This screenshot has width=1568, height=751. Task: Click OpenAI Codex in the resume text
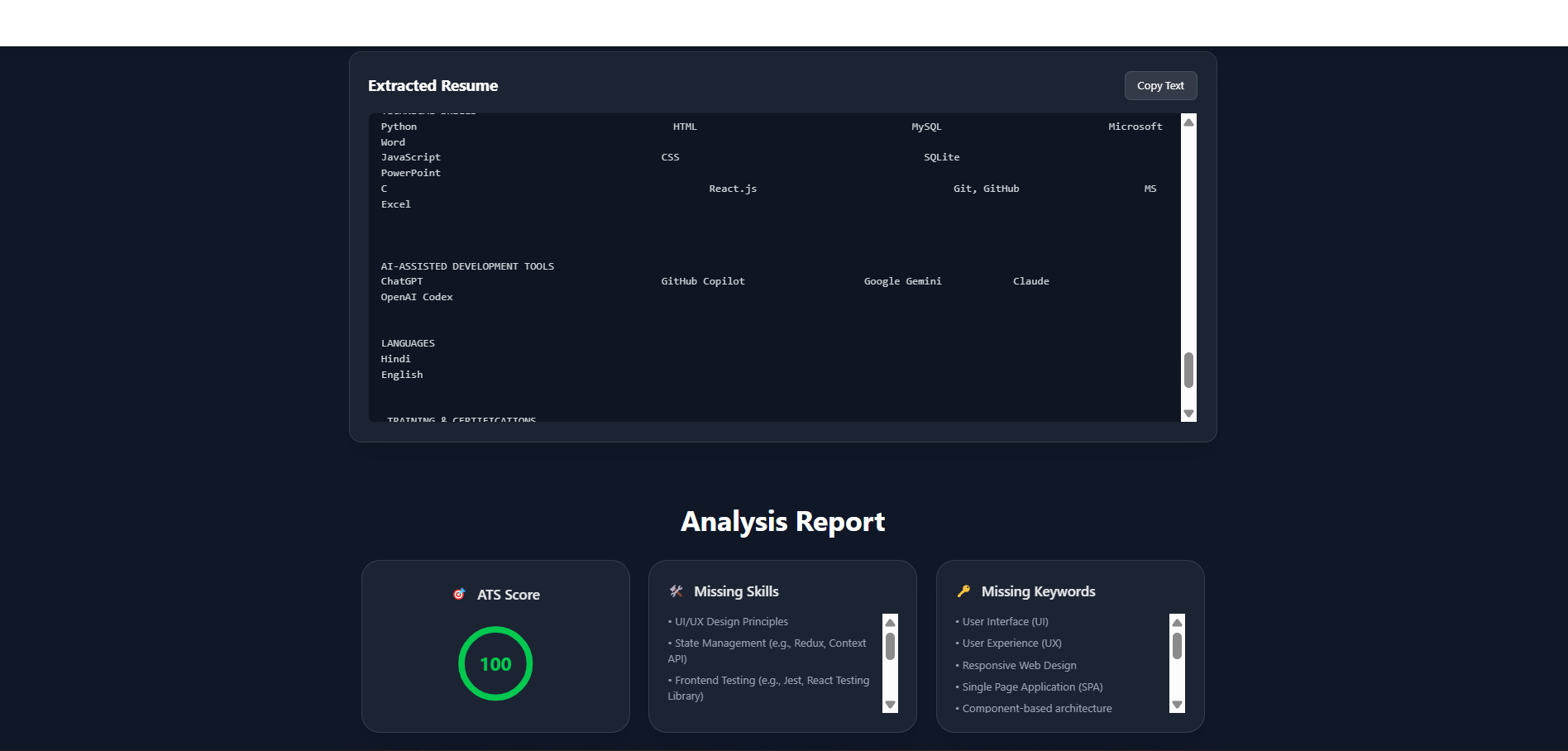tap(417, 297)
